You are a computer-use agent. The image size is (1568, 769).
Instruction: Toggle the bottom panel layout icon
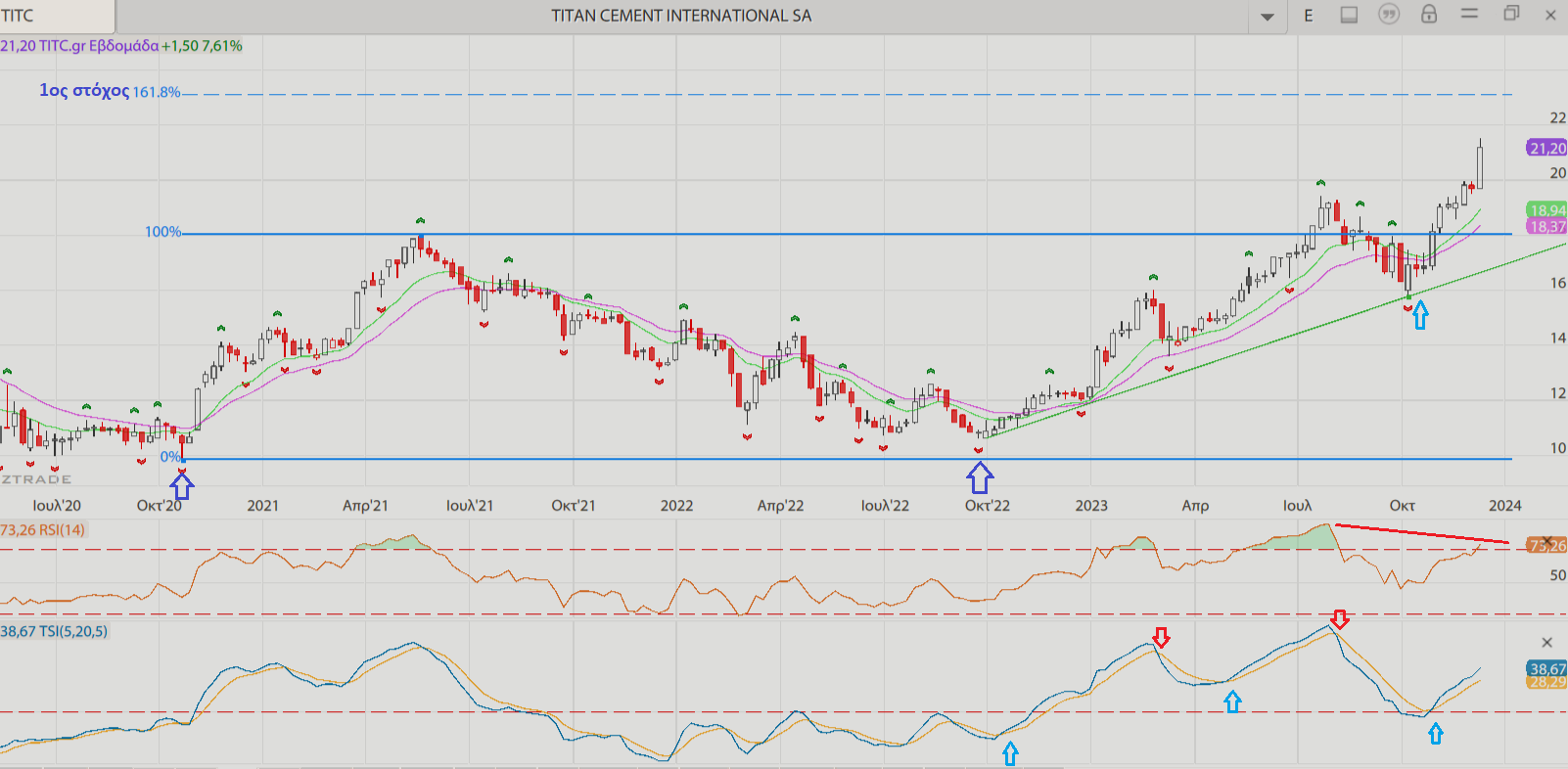[x=1349, y=15]
